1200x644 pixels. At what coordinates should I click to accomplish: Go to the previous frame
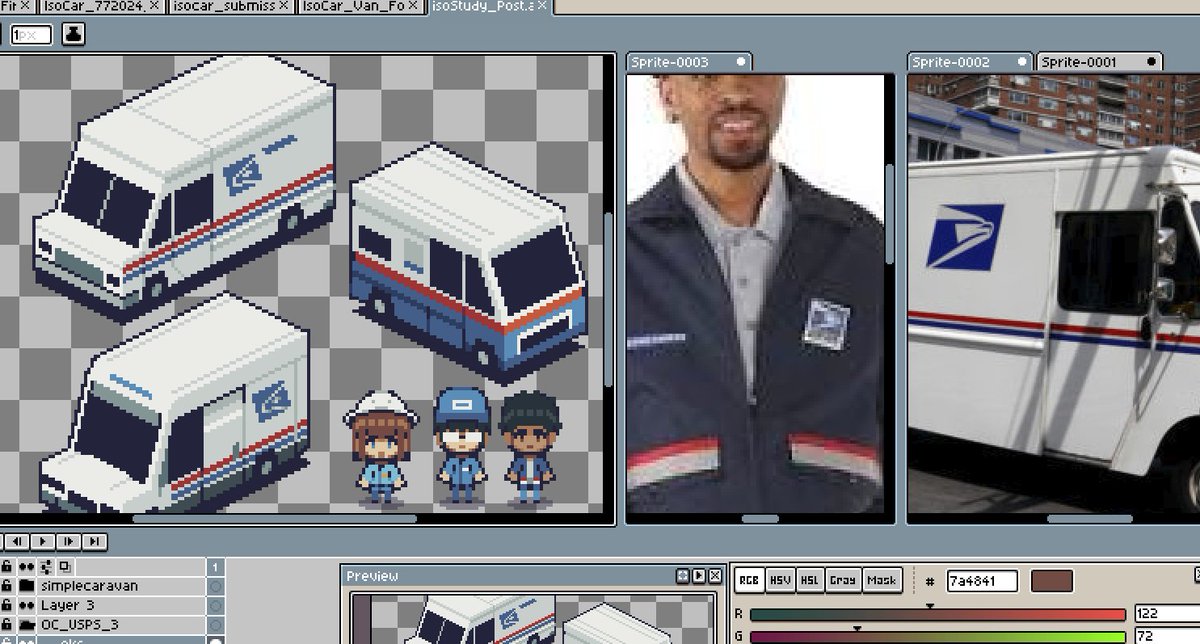click(18, 541)
